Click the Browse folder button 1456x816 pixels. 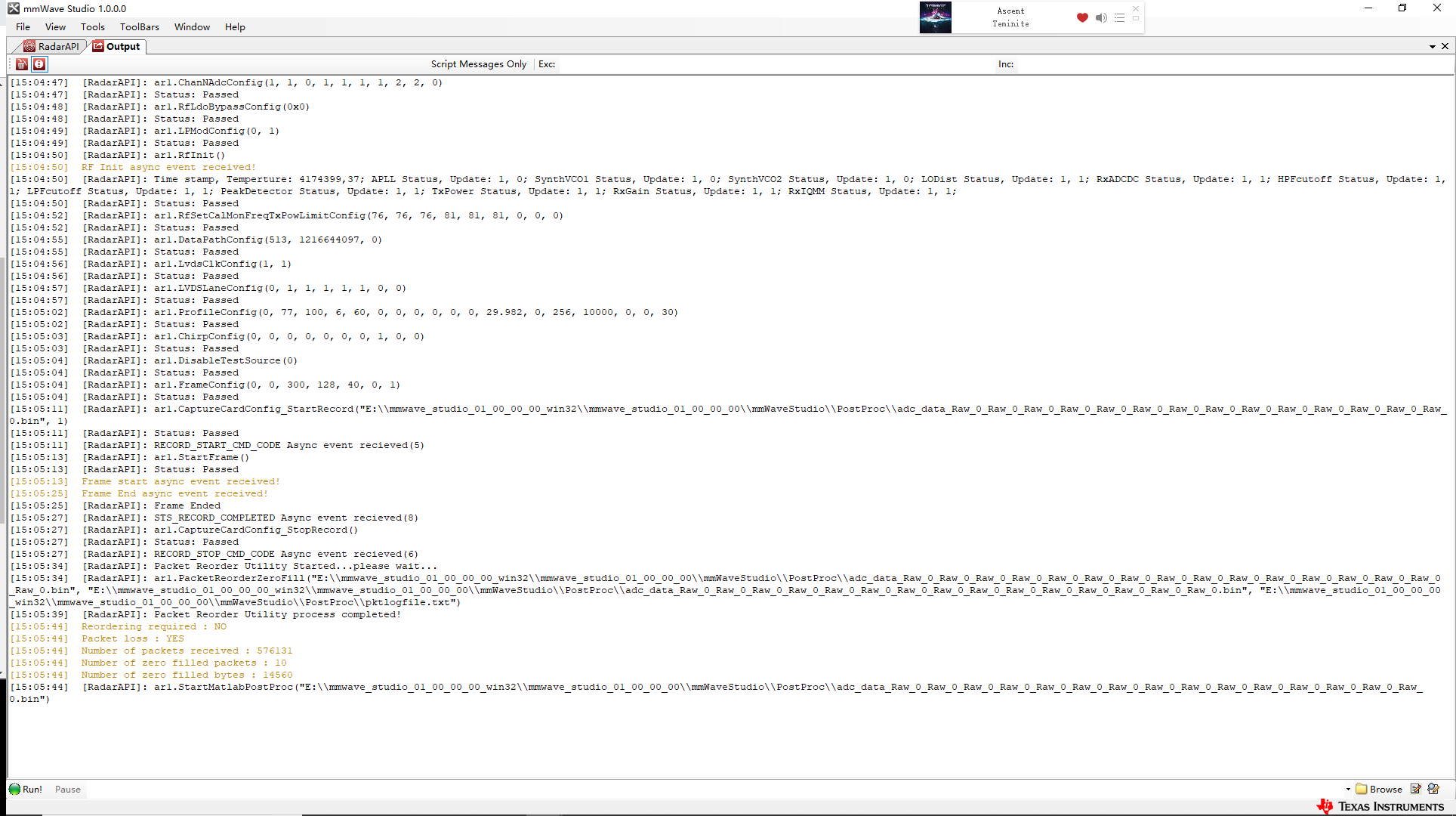click(x=1378, y=789)
